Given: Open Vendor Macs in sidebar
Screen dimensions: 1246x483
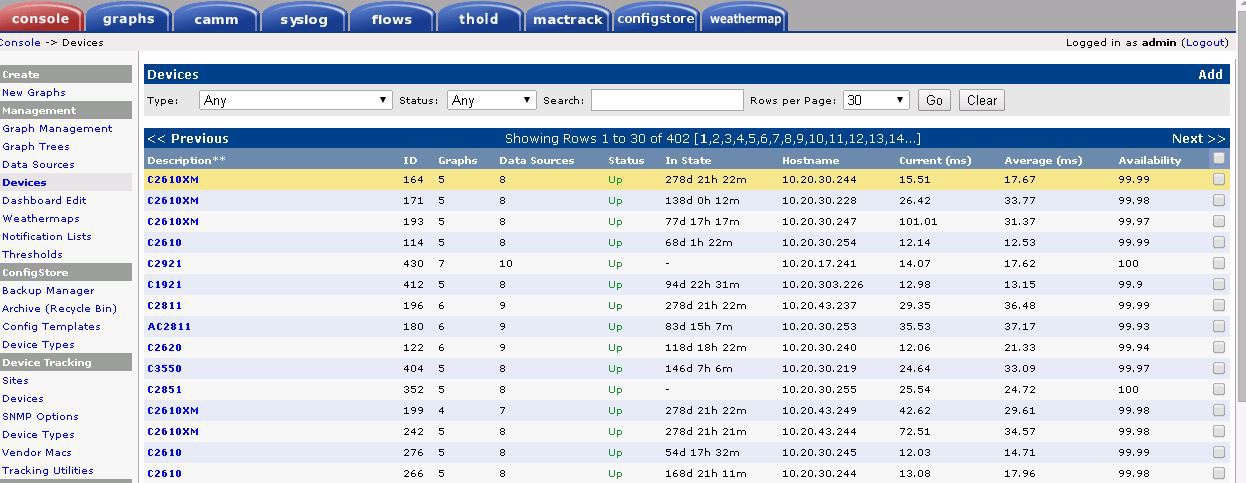Looking at the screenshot, I should click(37, 452).
